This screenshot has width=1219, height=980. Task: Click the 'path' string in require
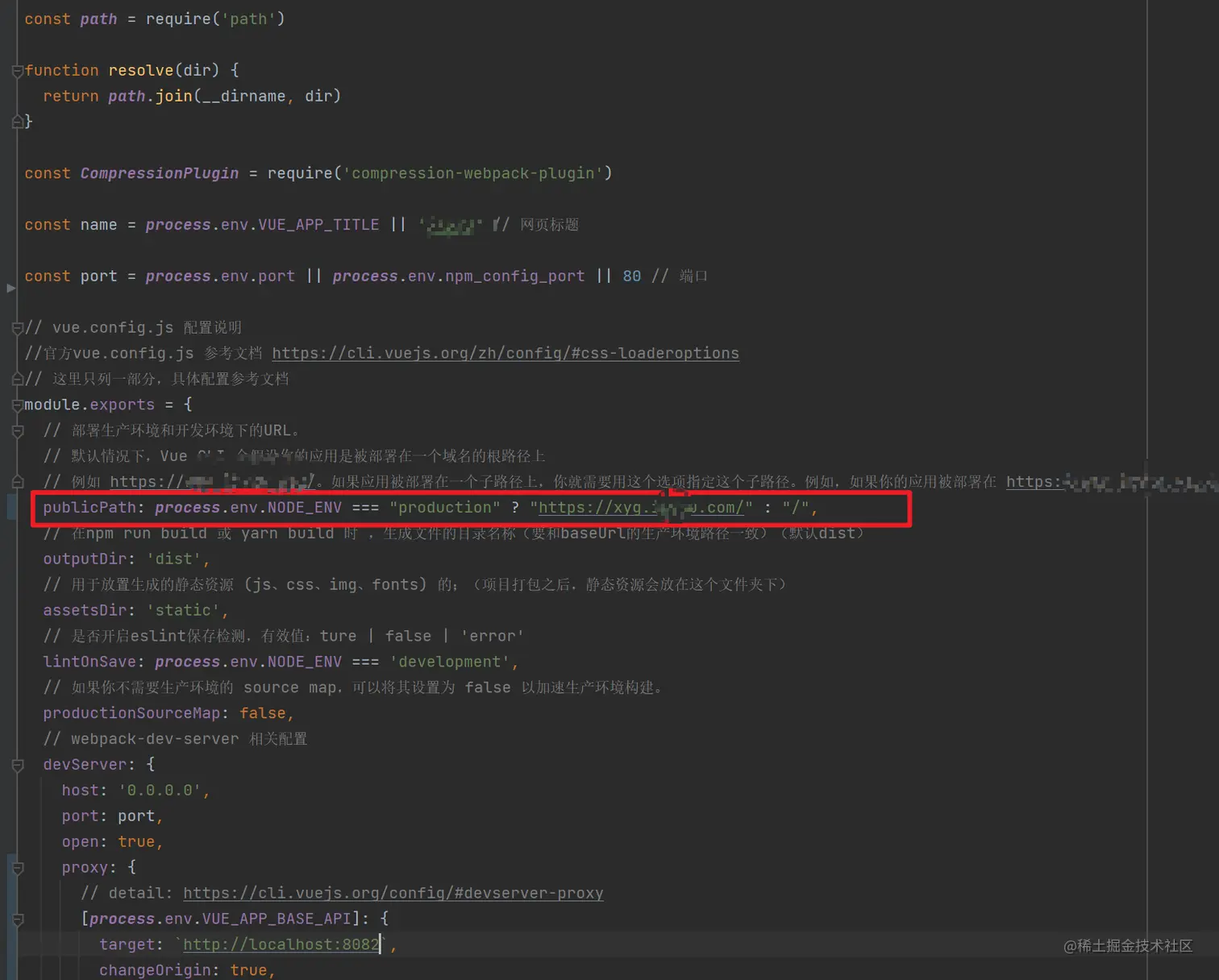click(x=248, y=19)
